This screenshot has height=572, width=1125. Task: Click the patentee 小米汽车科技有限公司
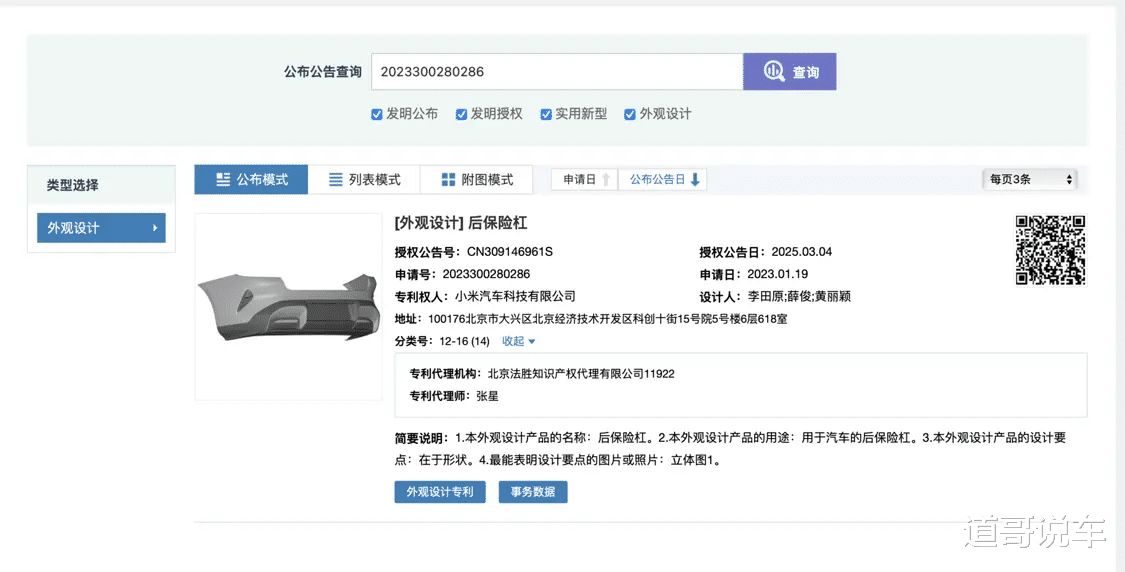coord(515,296)
